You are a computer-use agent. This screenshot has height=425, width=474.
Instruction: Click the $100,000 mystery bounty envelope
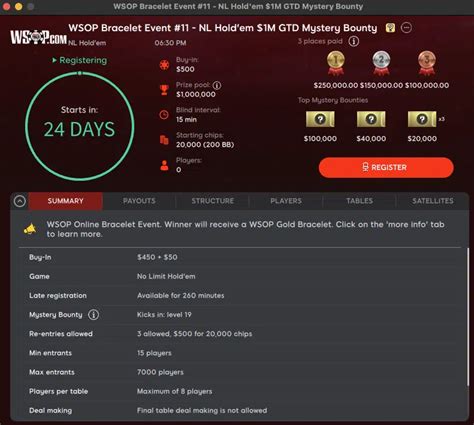[320, 119]
